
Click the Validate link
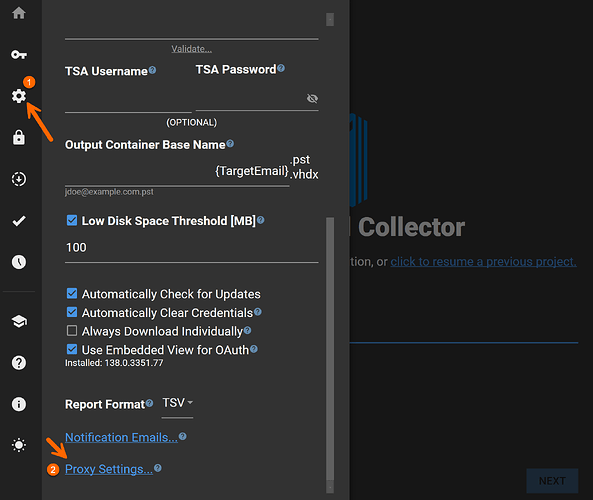click(x=191, y=49)
